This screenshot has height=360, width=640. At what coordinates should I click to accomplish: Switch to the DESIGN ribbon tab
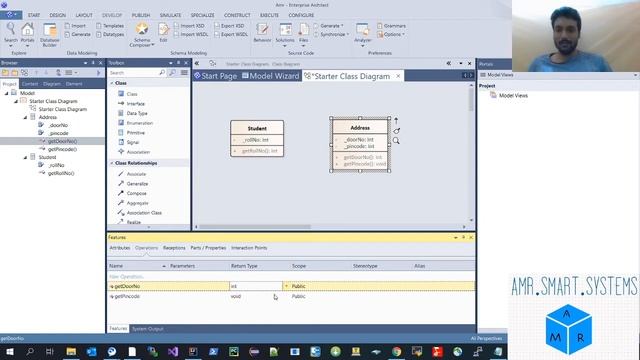click(58, 15)
